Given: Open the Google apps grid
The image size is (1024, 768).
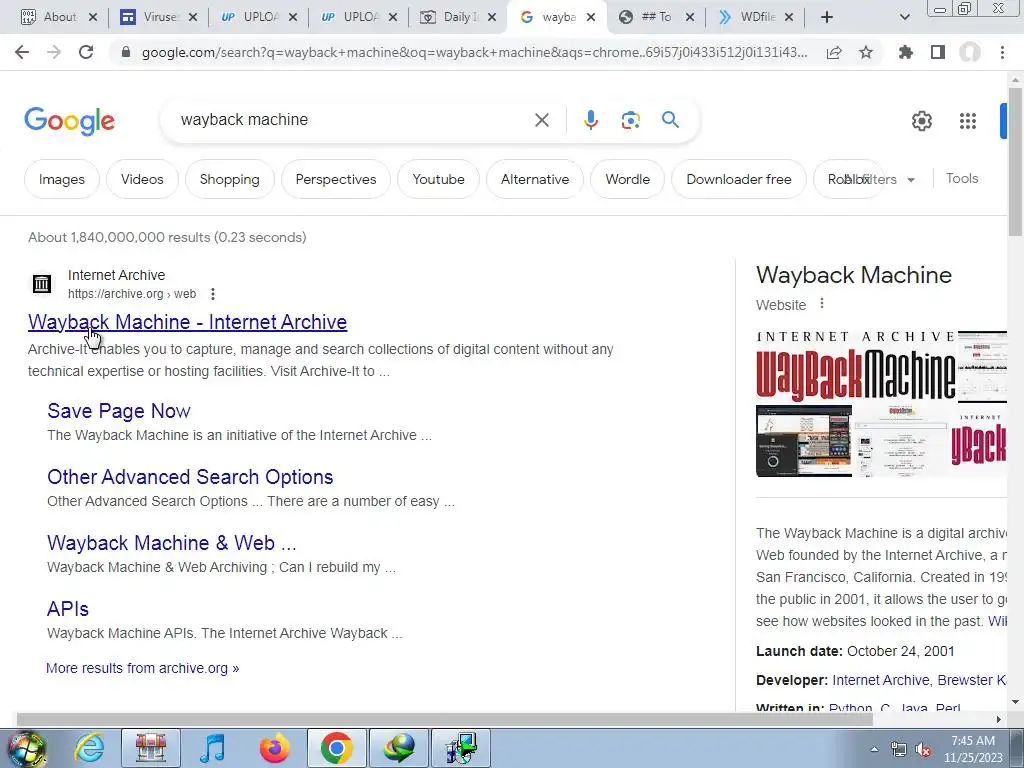Looking at the screenshot, I should (968, 121).
